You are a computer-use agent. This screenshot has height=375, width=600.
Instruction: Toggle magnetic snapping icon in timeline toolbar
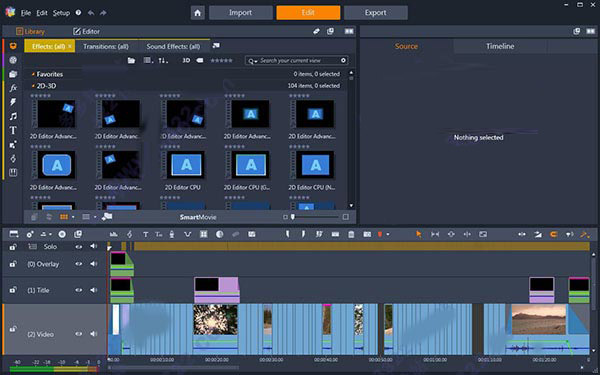click(x=553, y=234)
